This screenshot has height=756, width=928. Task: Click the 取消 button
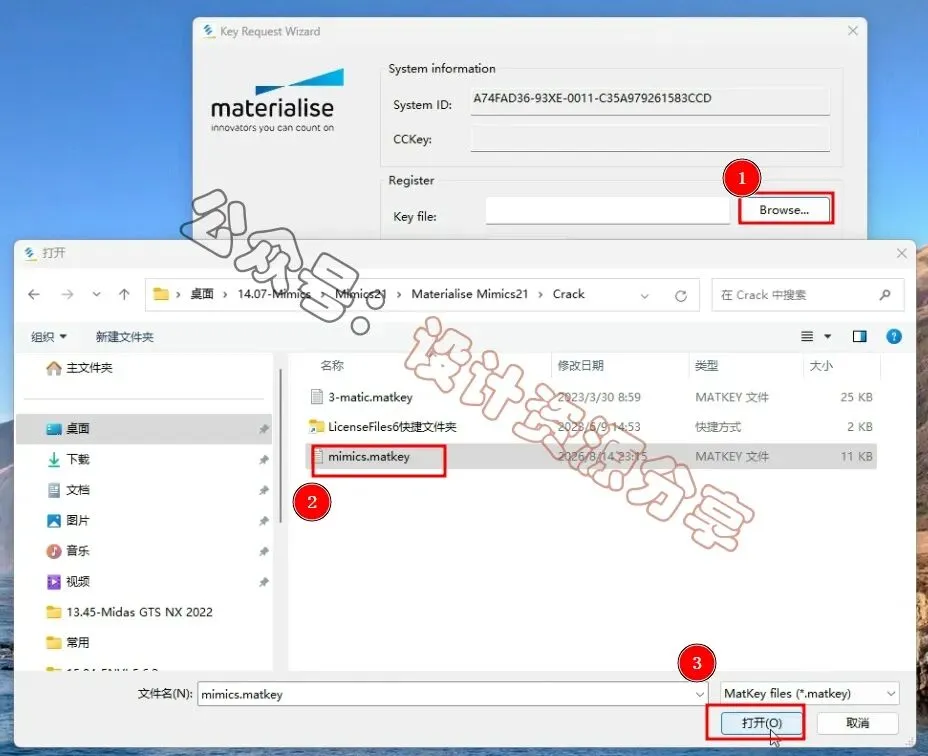858,723
